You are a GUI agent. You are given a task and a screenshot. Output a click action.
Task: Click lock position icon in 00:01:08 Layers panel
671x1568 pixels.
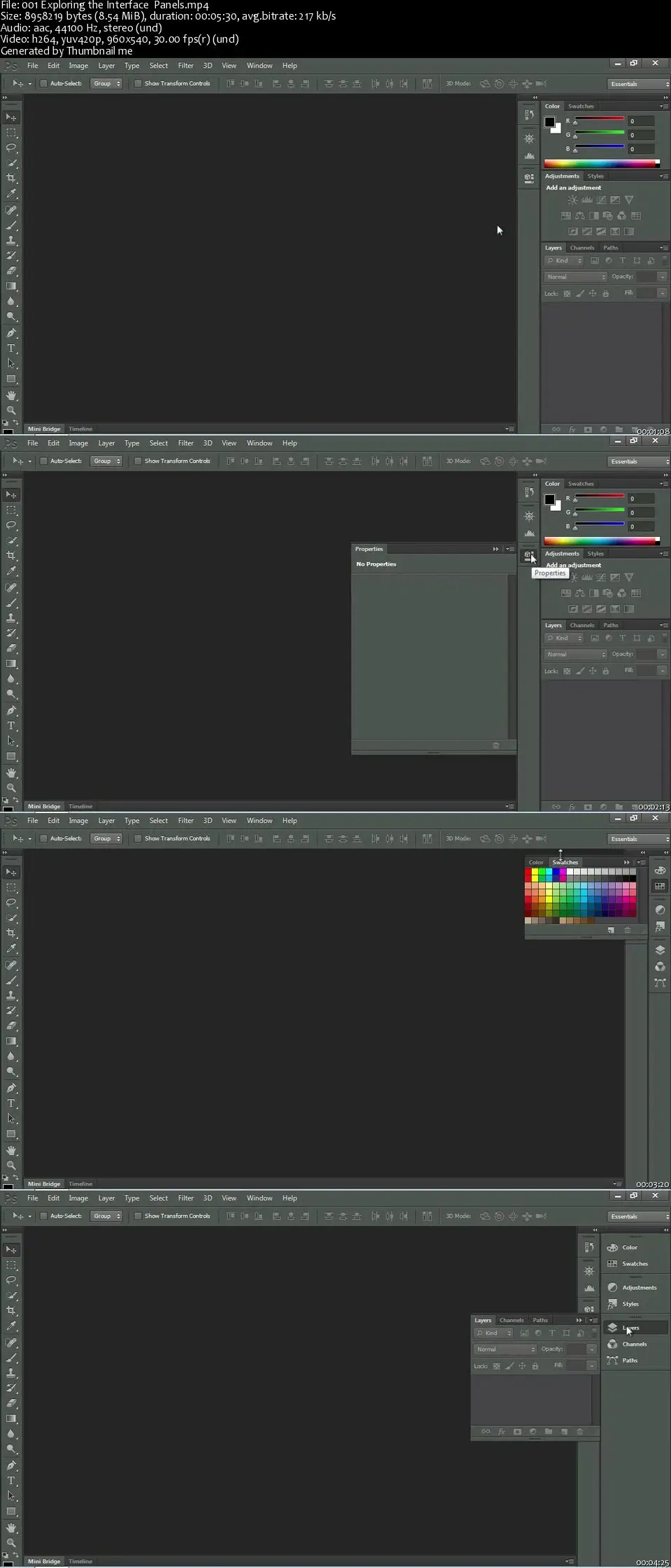click(593, 294)
